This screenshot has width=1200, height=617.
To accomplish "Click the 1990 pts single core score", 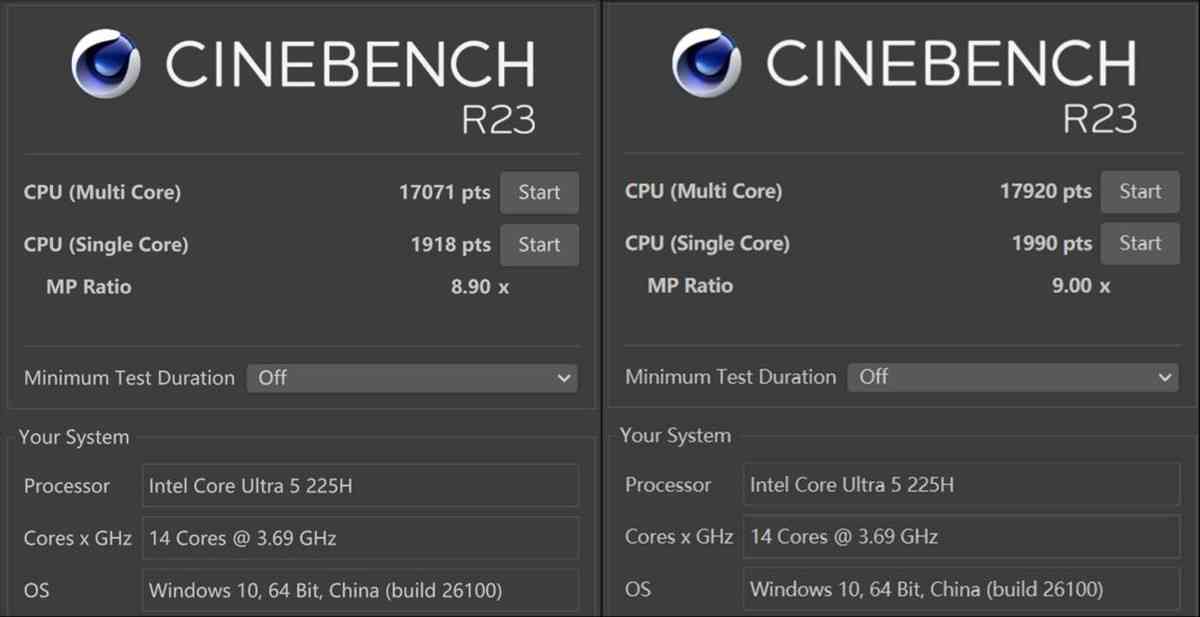I will coord(1051,244).
